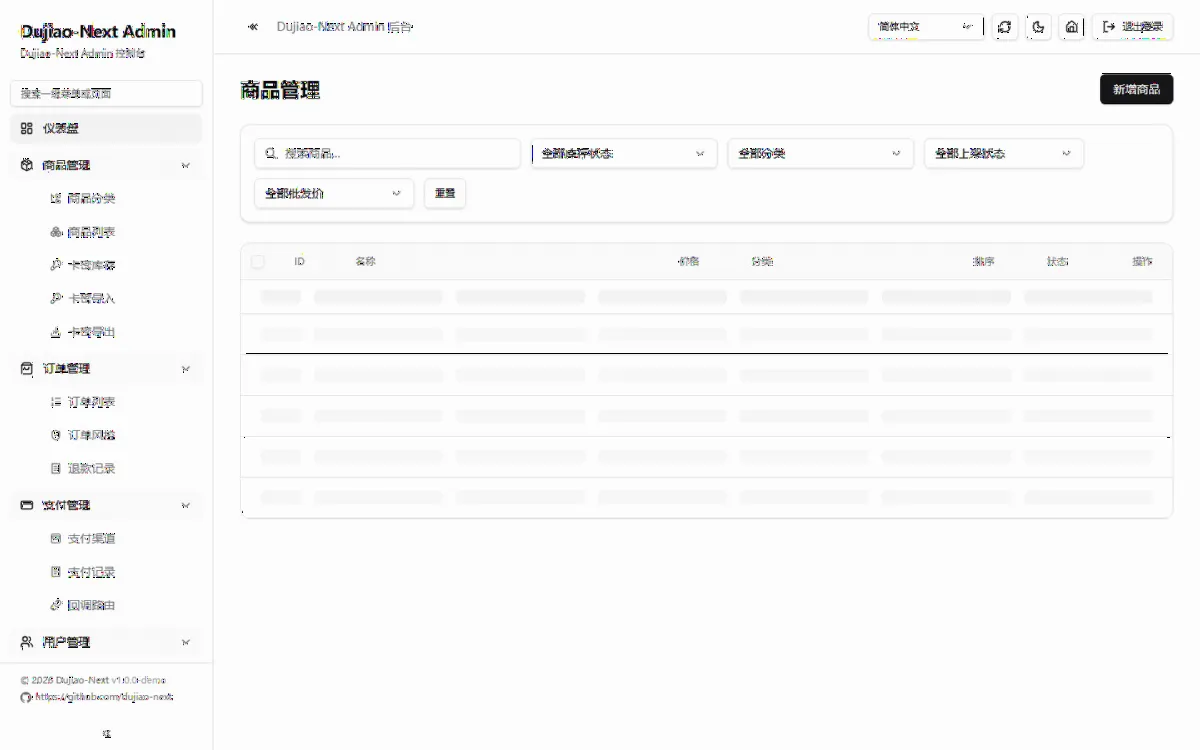This screenshot has height=750, width=1200.
Task: Click the download icon beside 卡密导出
Action: click(x=56, y=332)
